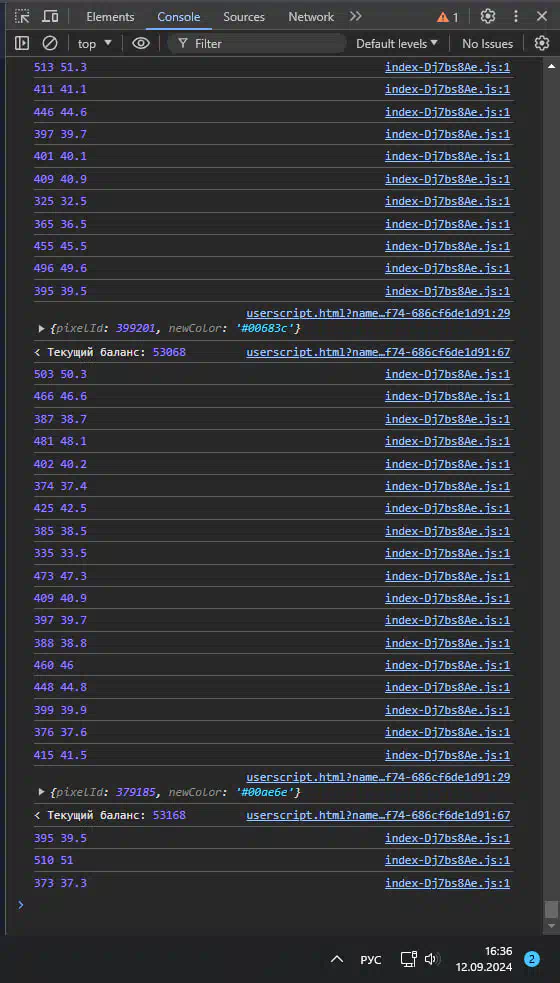
Task: Open the taskbar volume speaker icon
Action: (432, 959)
